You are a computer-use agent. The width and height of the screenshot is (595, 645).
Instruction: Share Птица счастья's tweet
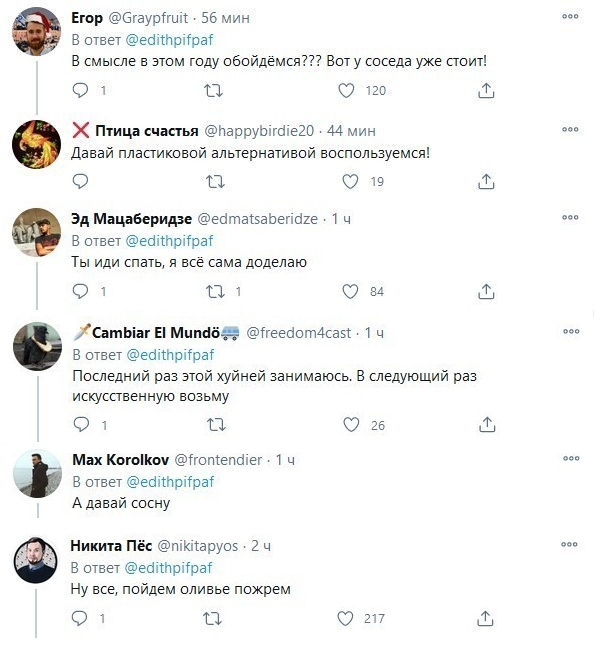486,181
